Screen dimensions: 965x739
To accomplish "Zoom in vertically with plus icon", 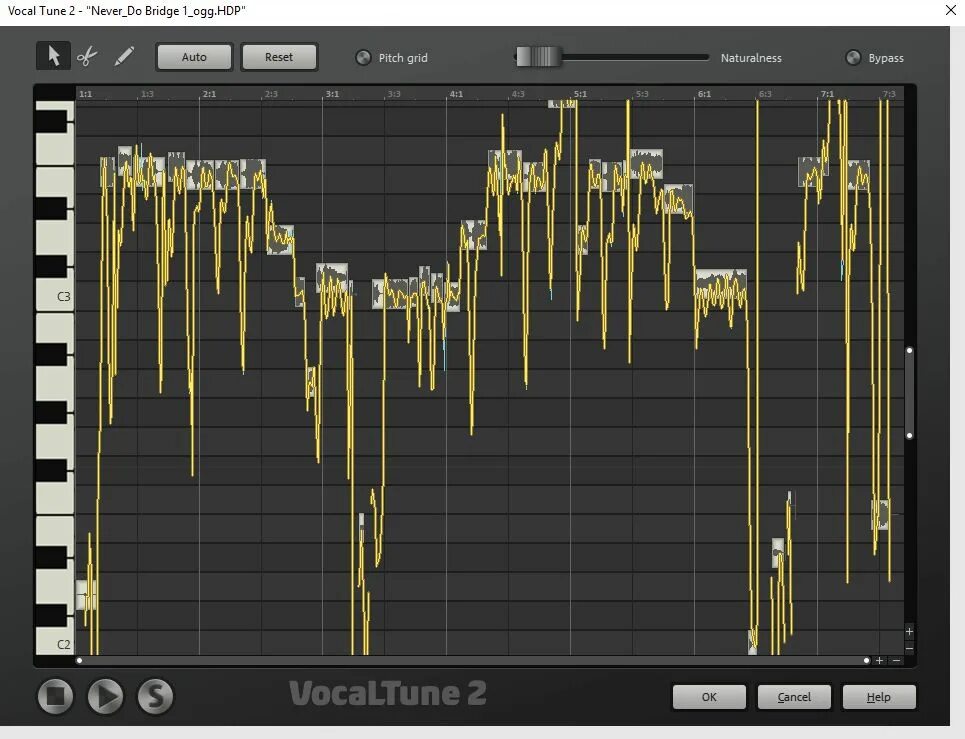I will pyautogui.click(x=909, y=632).
